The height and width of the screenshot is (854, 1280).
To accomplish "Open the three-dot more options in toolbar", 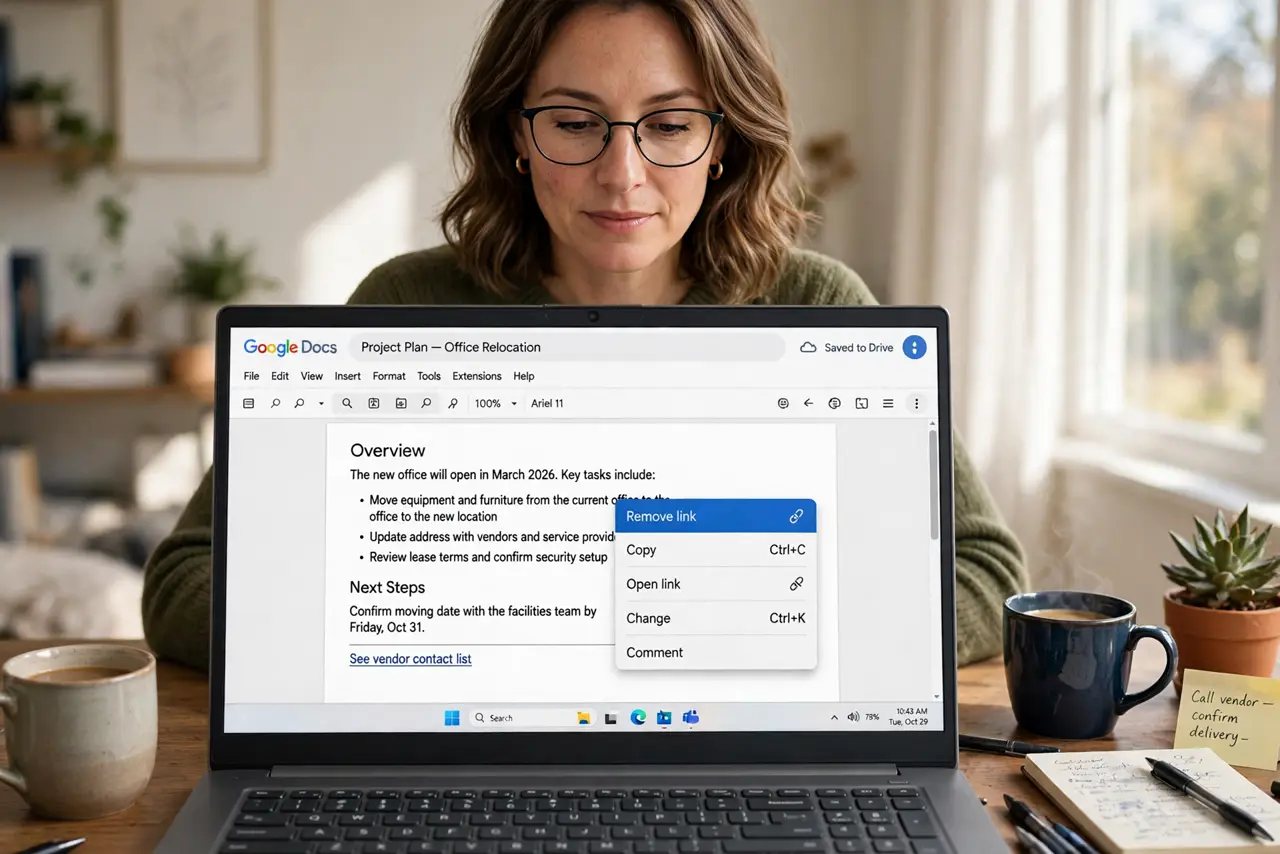I will coord(916,403).
